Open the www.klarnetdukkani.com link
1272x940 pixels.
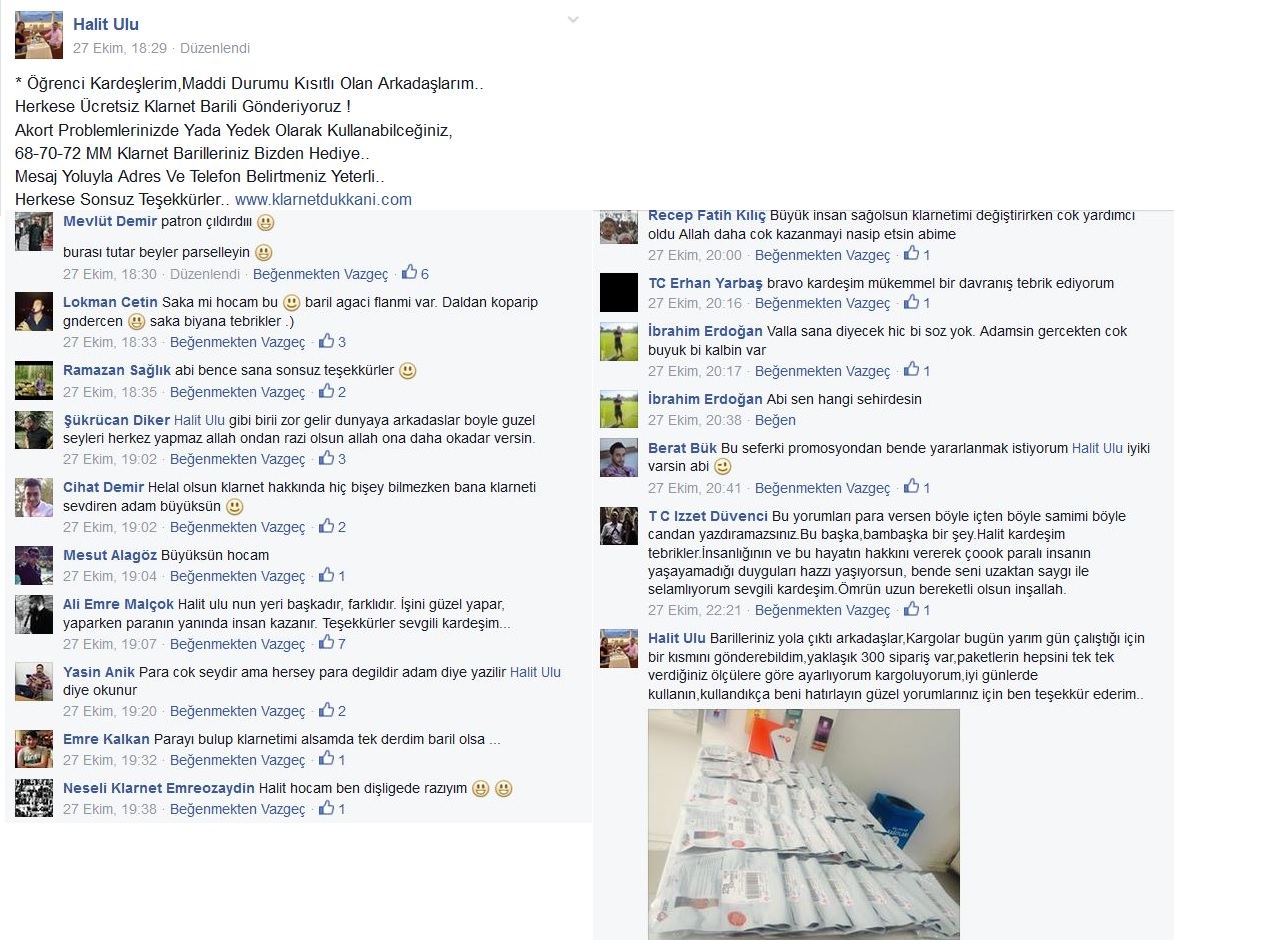click(323, 199)
